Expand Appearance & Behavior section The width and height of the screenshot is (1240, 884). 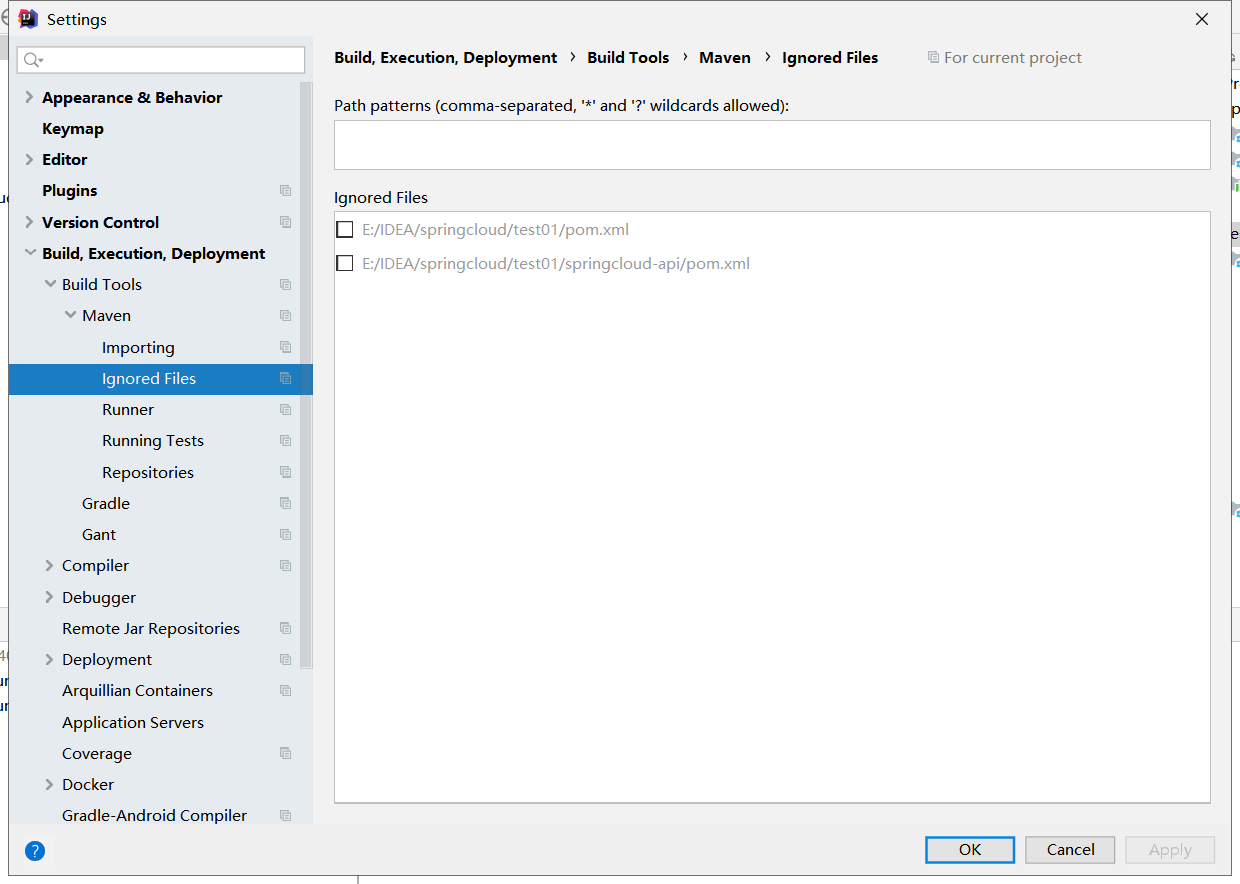(29, 97)
